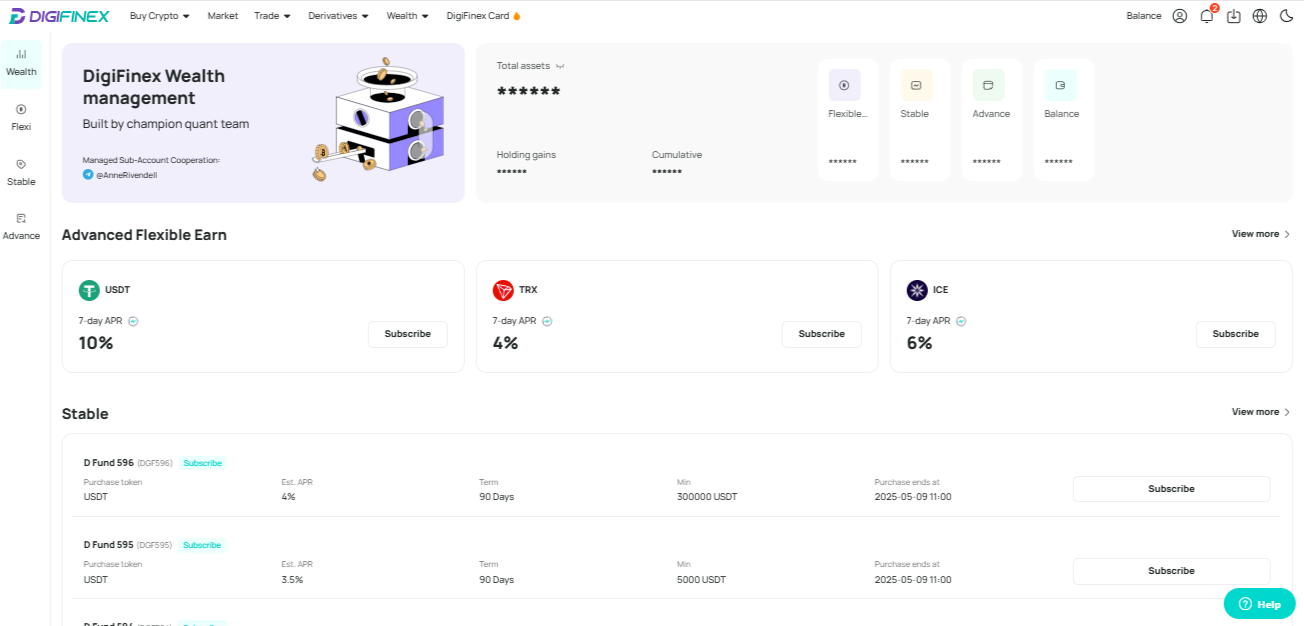Click View more for Stable section
This screenshot has height=626, width=1304.
tap(1261, 412)
